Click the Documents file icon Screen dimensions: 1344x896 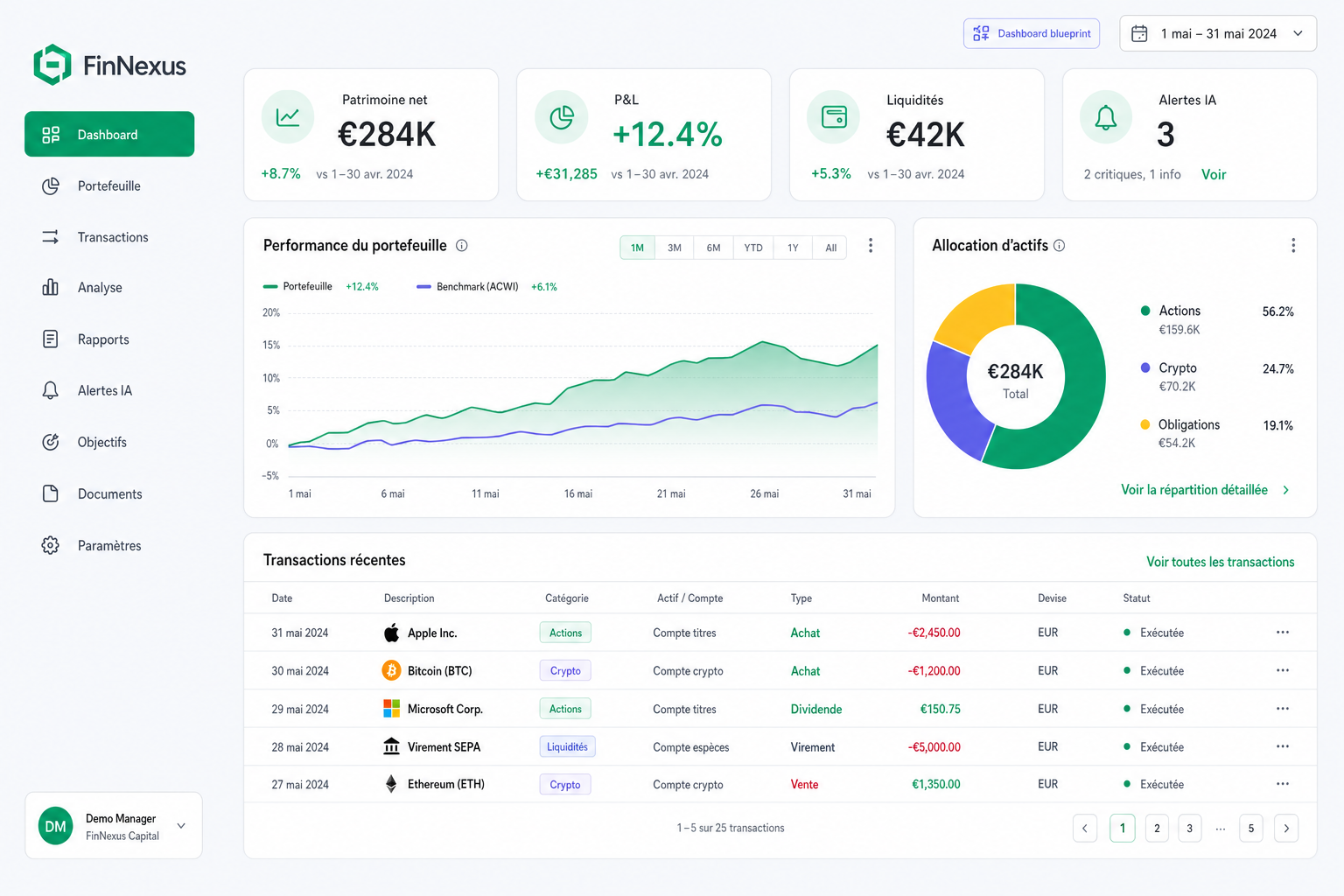coord(51,493)
